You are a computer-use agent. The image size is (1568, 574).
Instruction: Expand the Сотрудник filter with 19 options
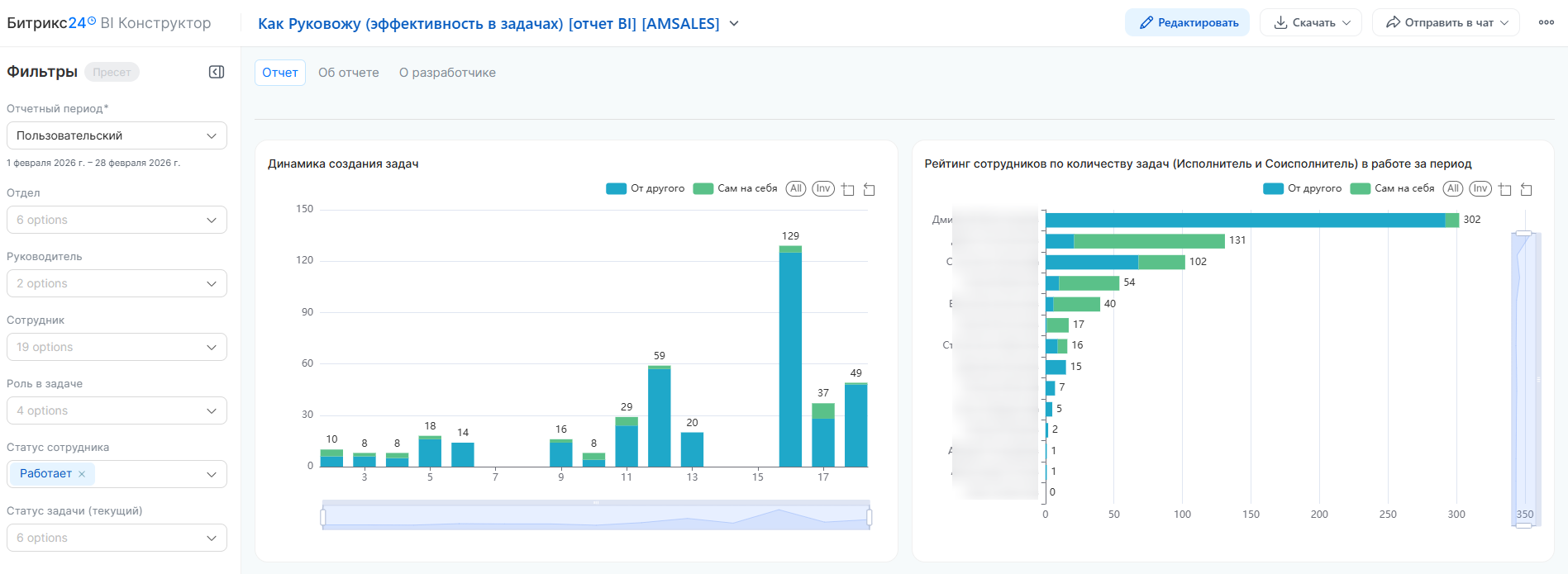point(117,347)
